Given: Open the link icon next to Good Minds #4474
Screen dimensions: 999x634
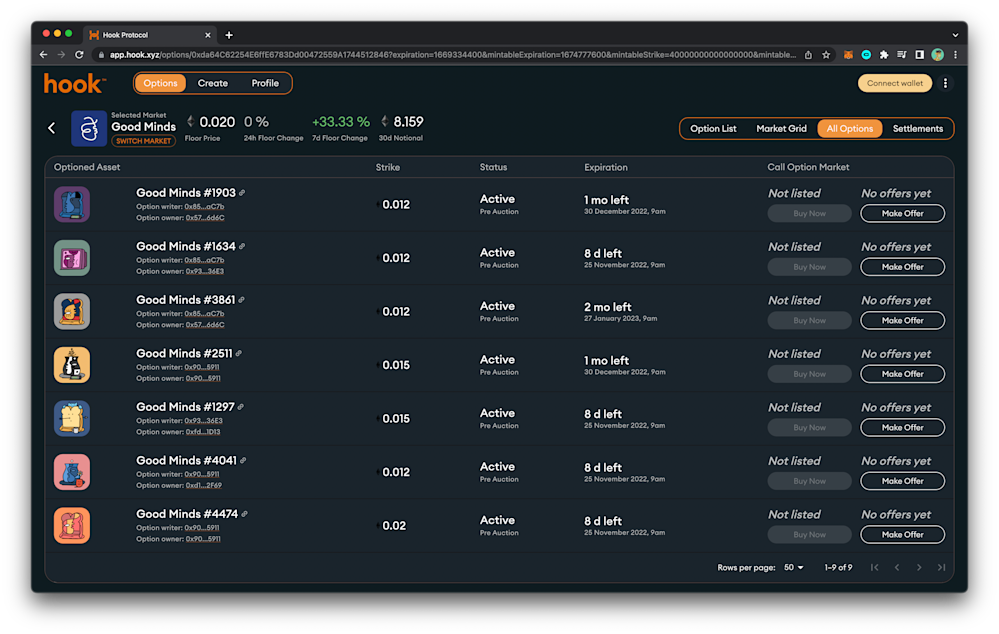Looking at the screenshot, I should point(245,514).
